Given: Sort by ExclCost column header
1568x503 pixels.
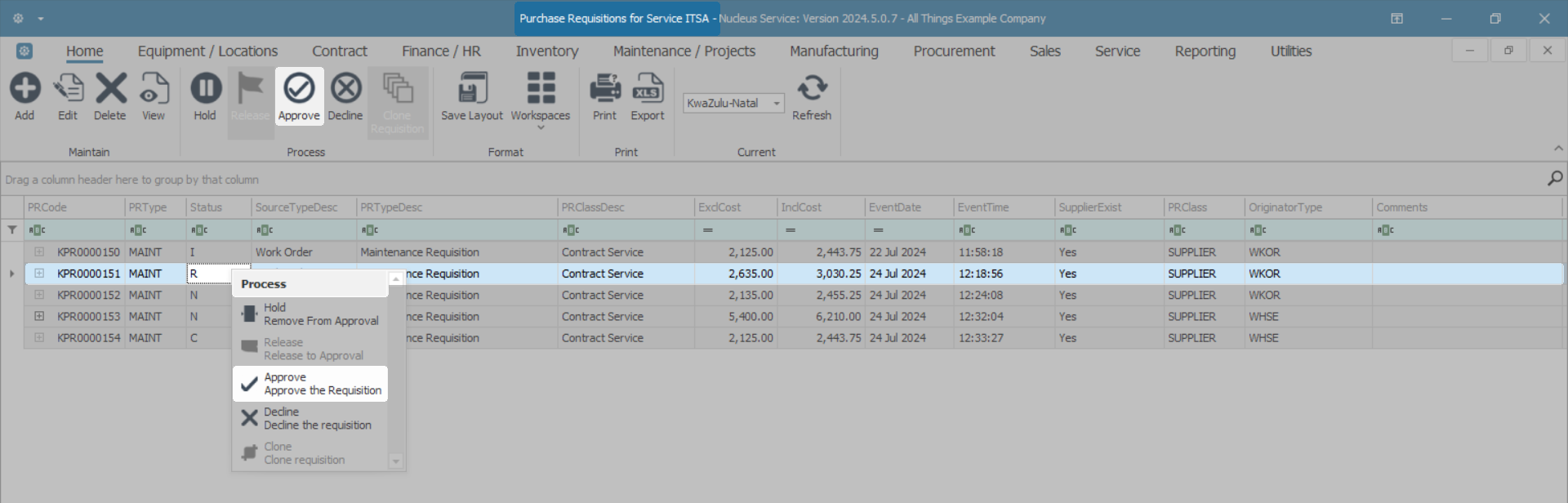Looking at the screenshot, I should [736, 207].
